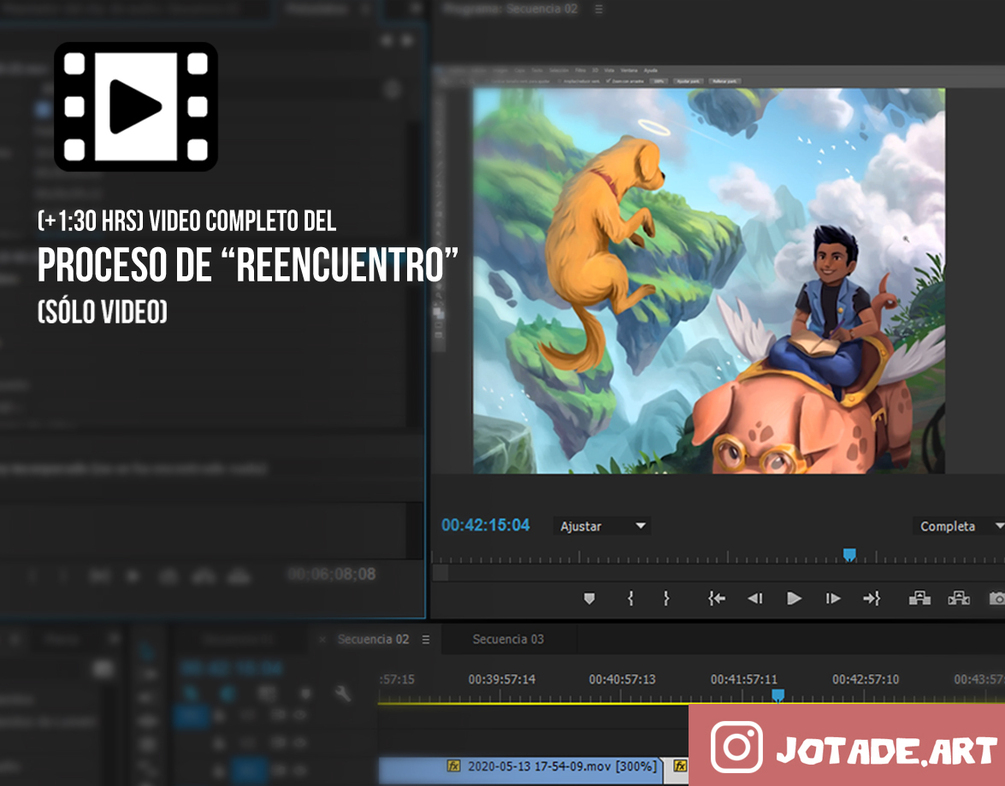Click the fx badge on 2020-05-13 clip
The width and height of the screenshot is (1005, 786).
(454, 765)
